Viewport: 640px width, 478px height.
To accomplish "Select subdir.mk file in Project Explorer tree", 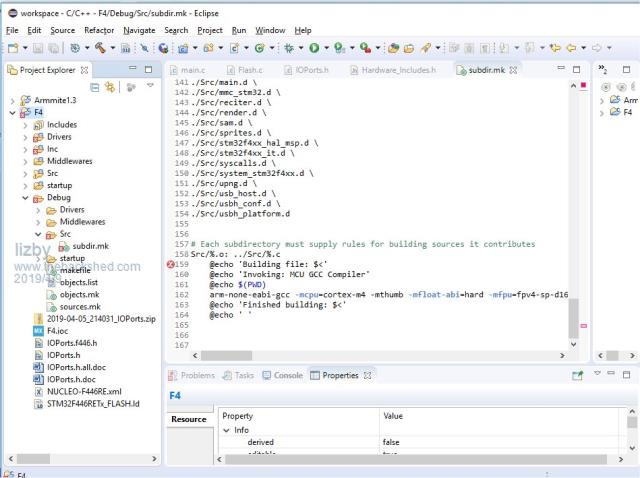I will point(92,245).
